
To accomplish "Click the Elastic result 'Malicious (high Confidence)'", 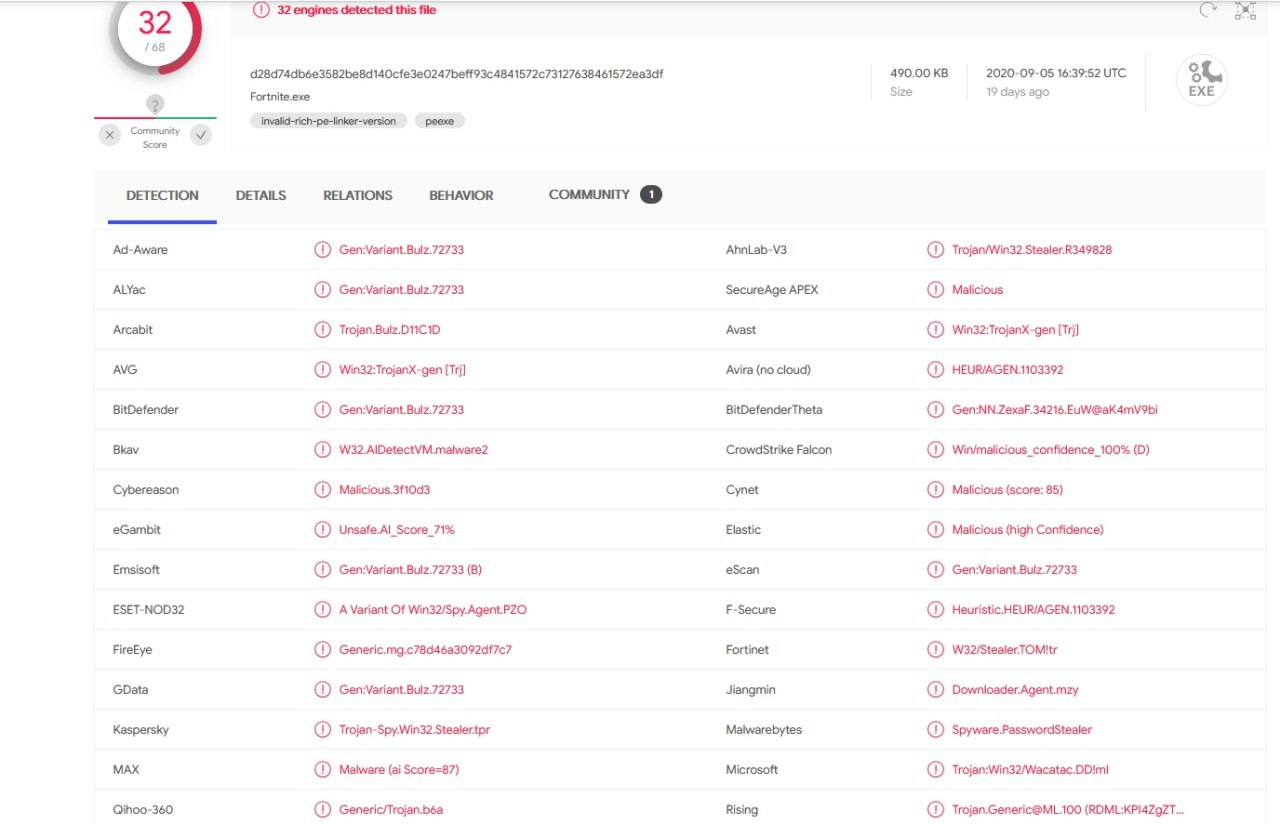I will coord(1028,530).
